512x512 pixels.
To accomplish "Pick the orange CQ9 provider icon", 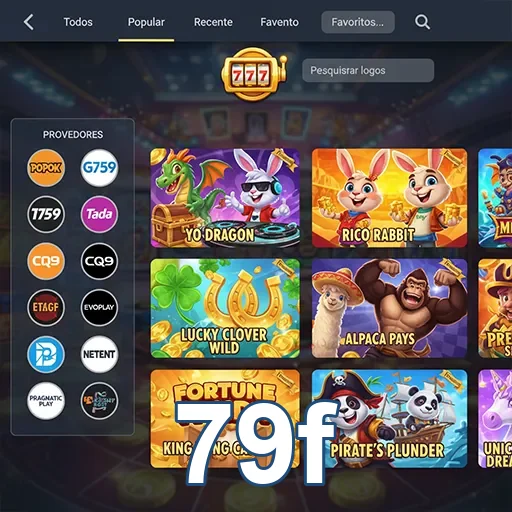I will (46, 261).
